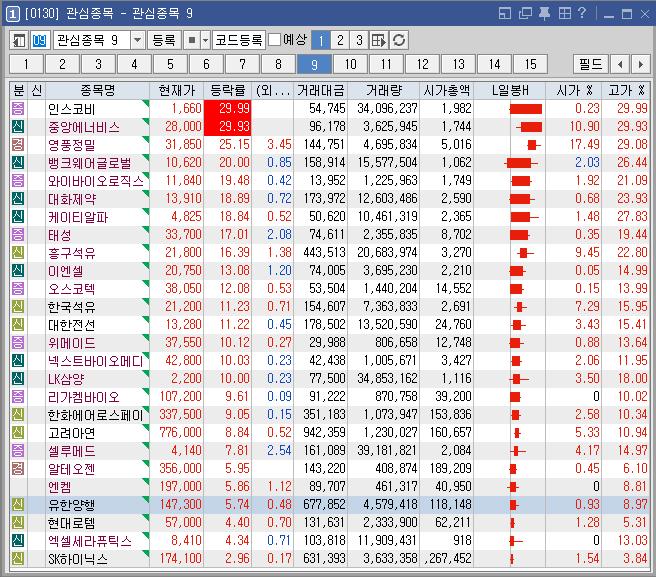The width and height of the screenshot is (656, 577).
Task: Click the 증 badge on the 위메이드 row
Action: 18,342
